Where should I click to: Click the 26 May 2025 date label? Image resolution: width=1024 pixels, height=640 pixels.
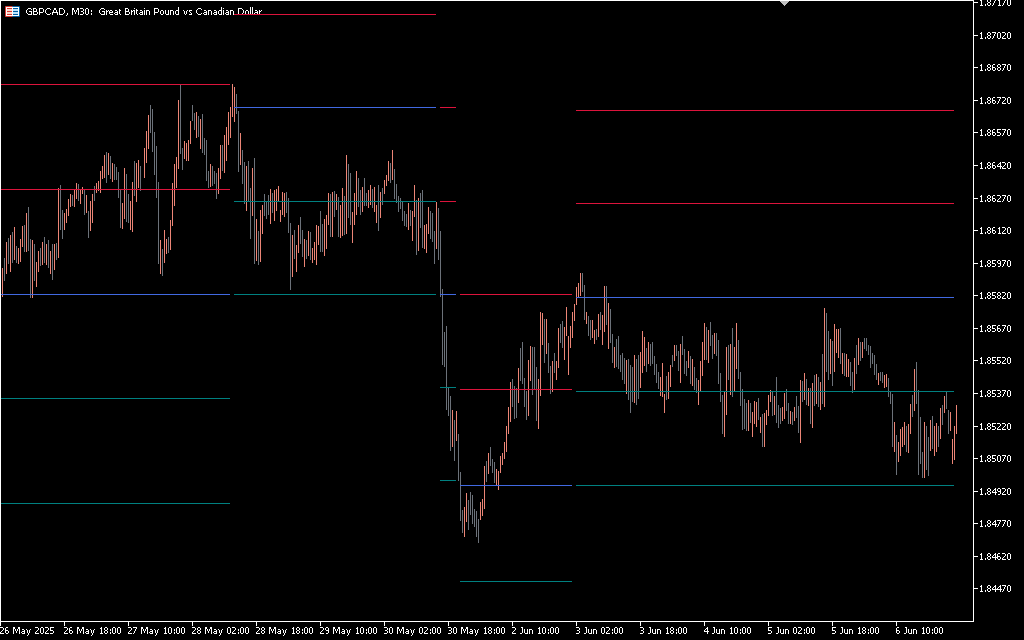click(26, 631)
